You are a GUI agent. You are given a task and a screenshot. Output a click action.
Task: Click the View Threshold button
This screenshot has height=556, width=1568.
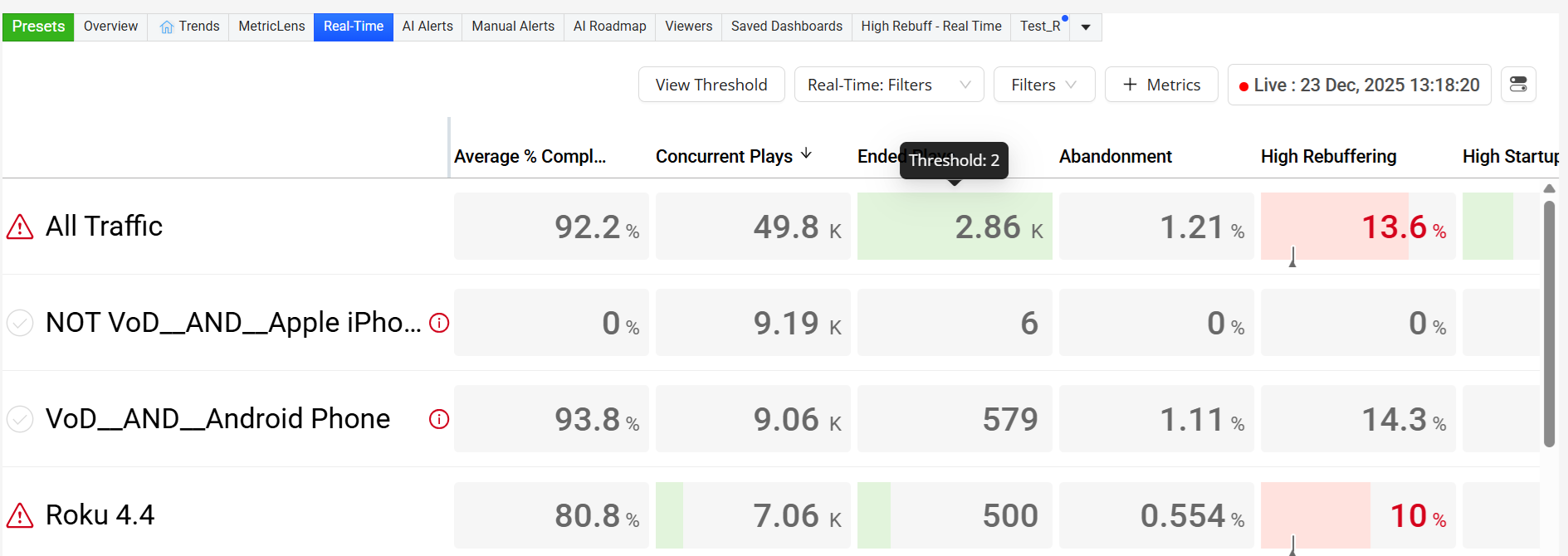pos(711,85)
